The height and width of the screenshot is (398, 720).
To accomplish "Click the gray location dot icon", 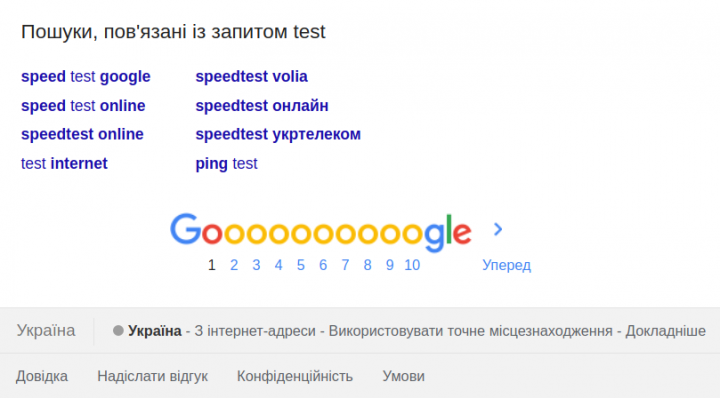I will [118, 331].
